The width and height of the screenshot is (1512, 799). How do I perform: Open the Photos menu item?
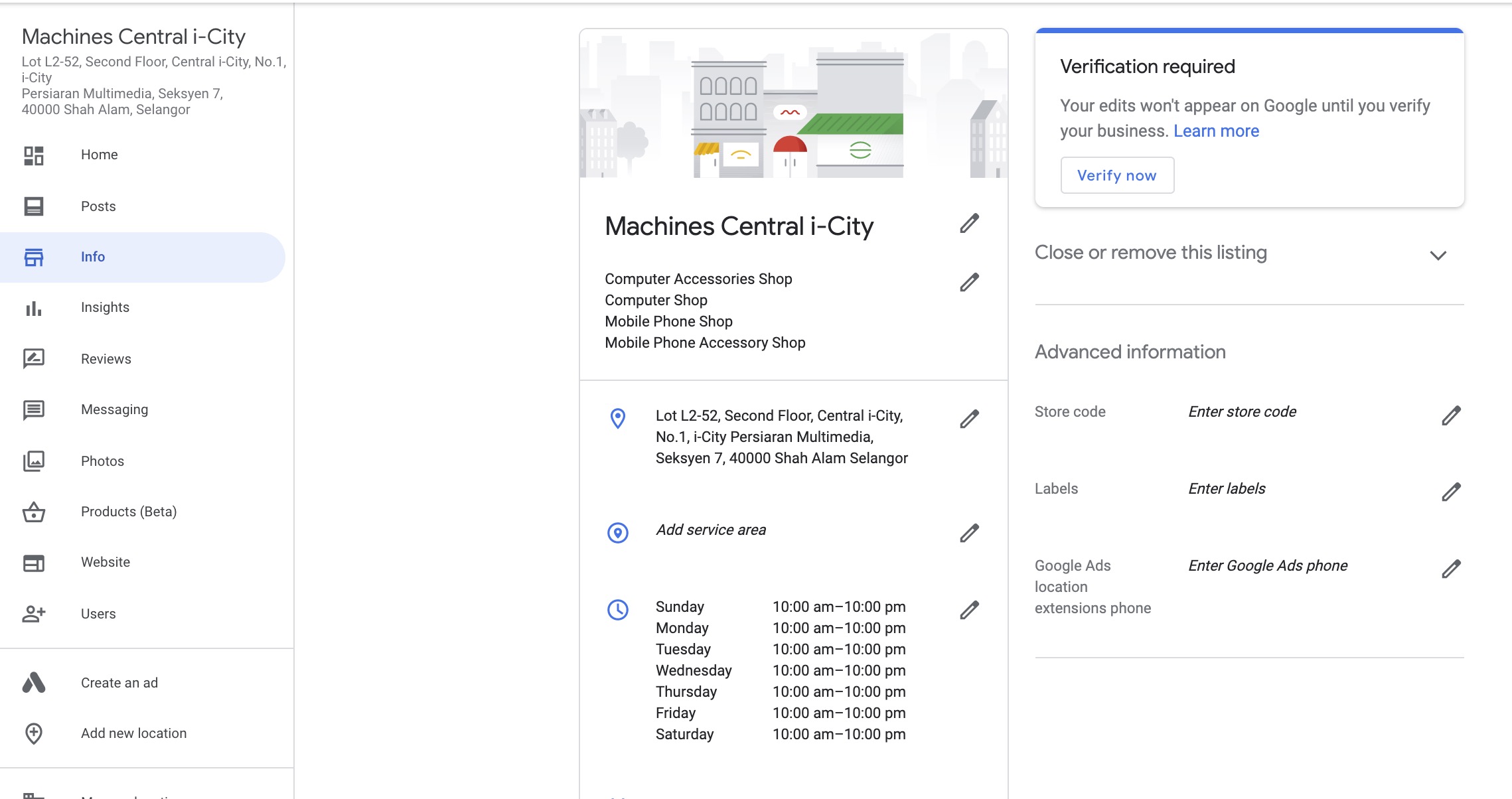coord(143,461)
